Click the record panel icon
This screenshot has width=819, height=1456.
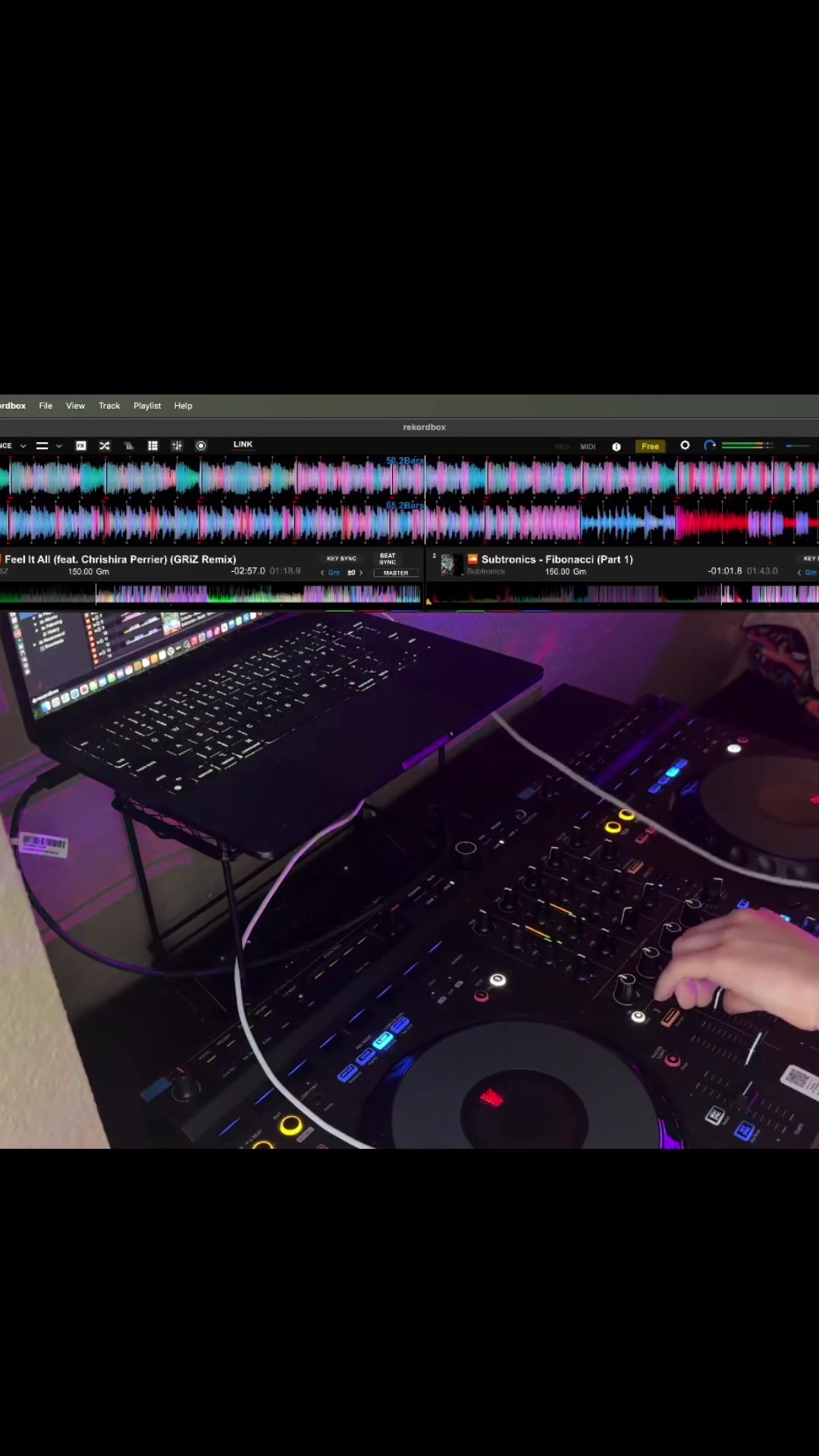[201, 446]
